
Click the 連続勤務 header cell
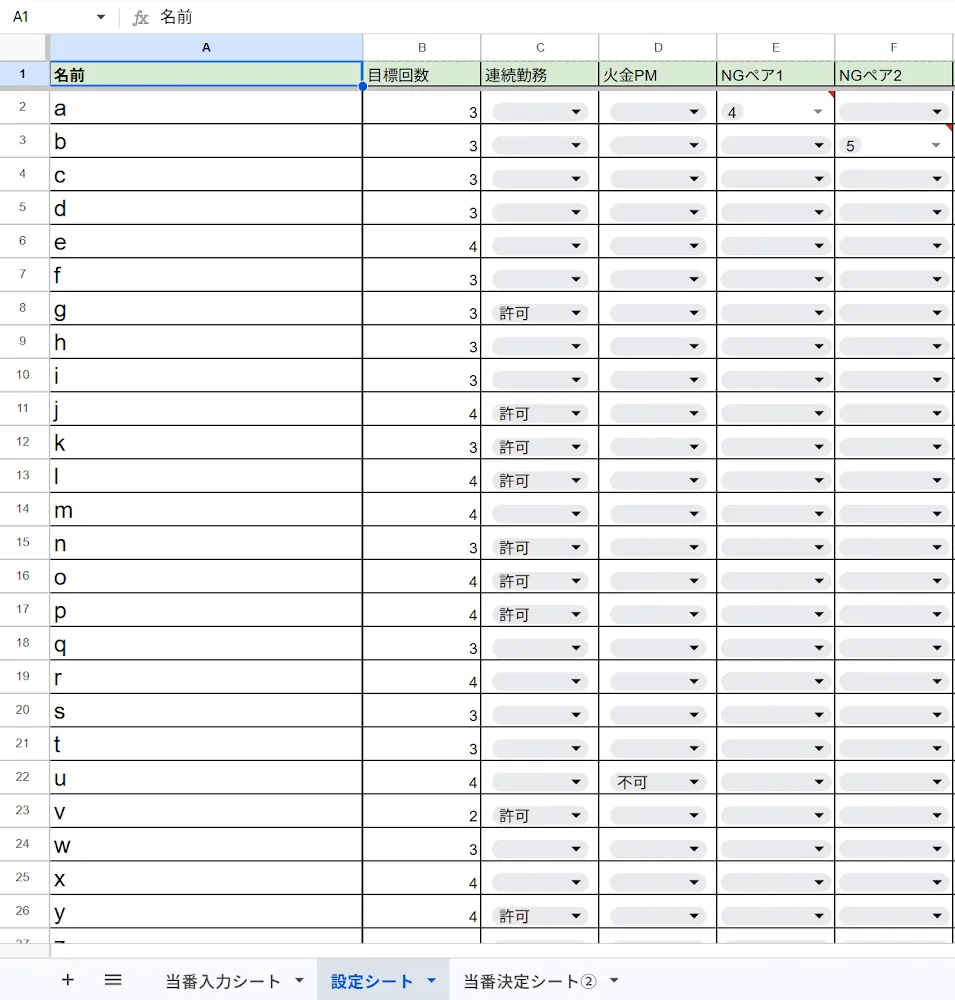click(x=540, y=74)
